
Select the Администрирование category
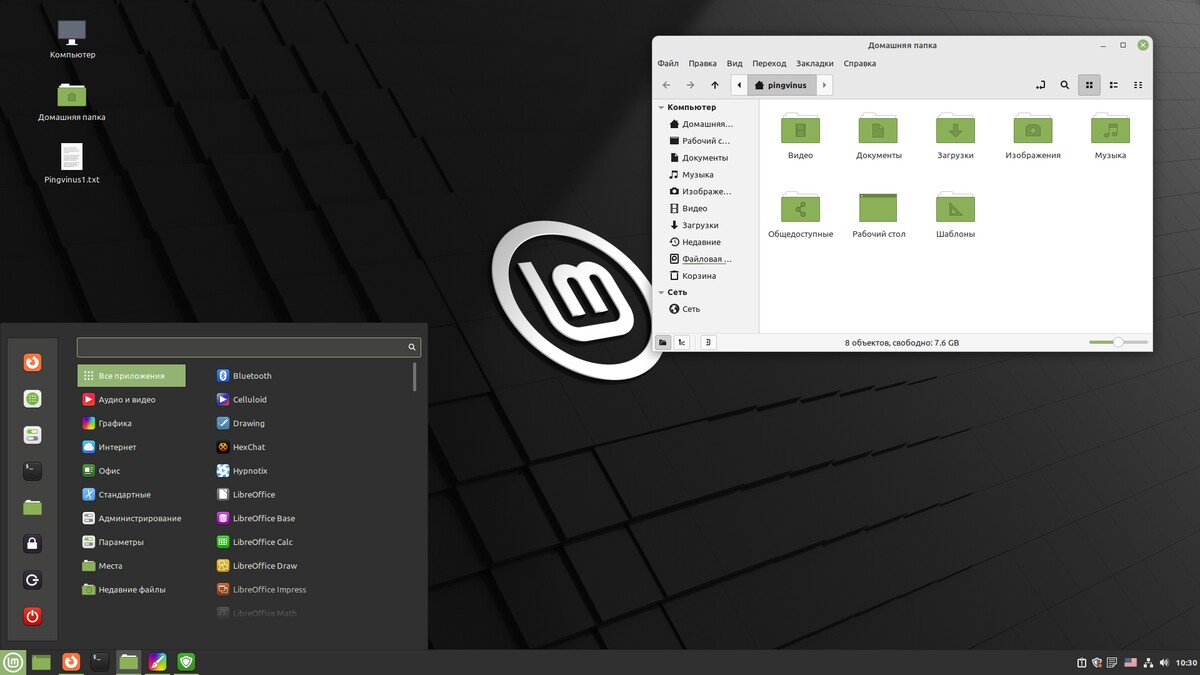131,518
